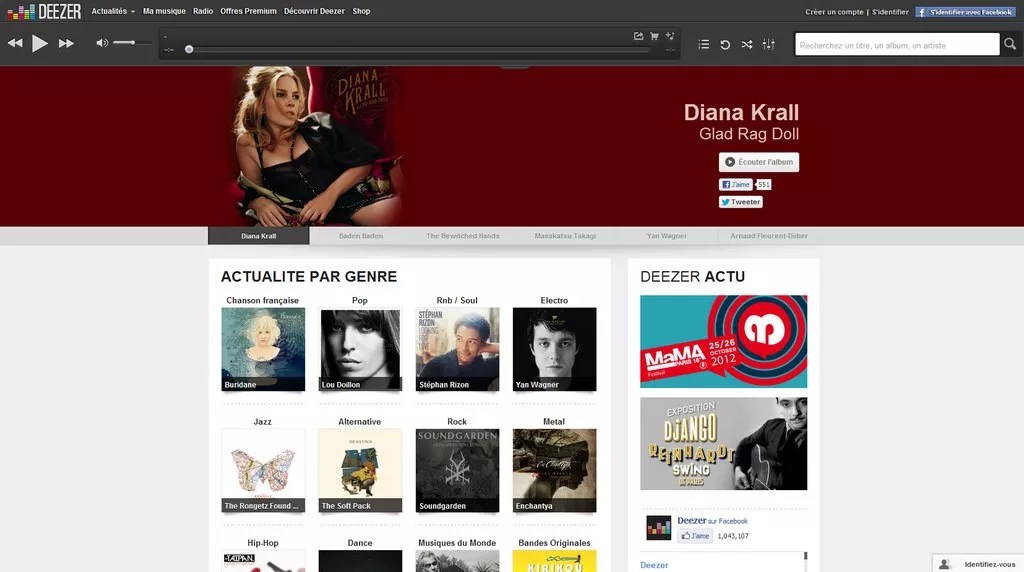Open the equalizer settings icon
The height and width of the screenshot is (572, 1024).
769,44
